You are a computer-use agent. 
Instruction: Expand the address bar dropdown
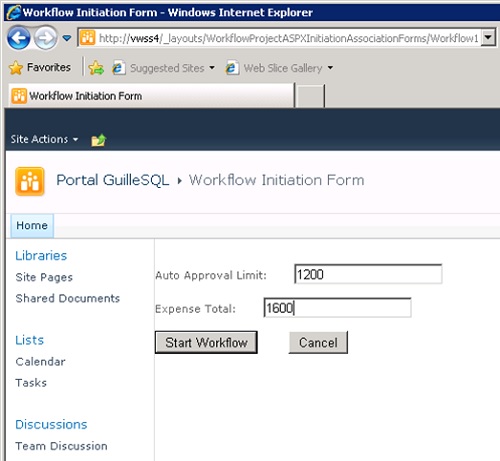point(488,37)
